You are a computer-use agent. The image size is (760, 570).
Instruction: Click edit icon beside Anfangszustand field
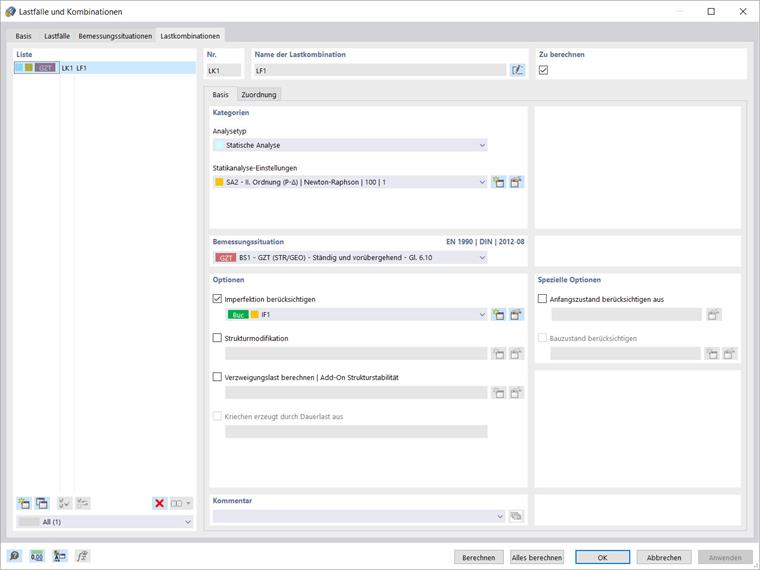713,315
